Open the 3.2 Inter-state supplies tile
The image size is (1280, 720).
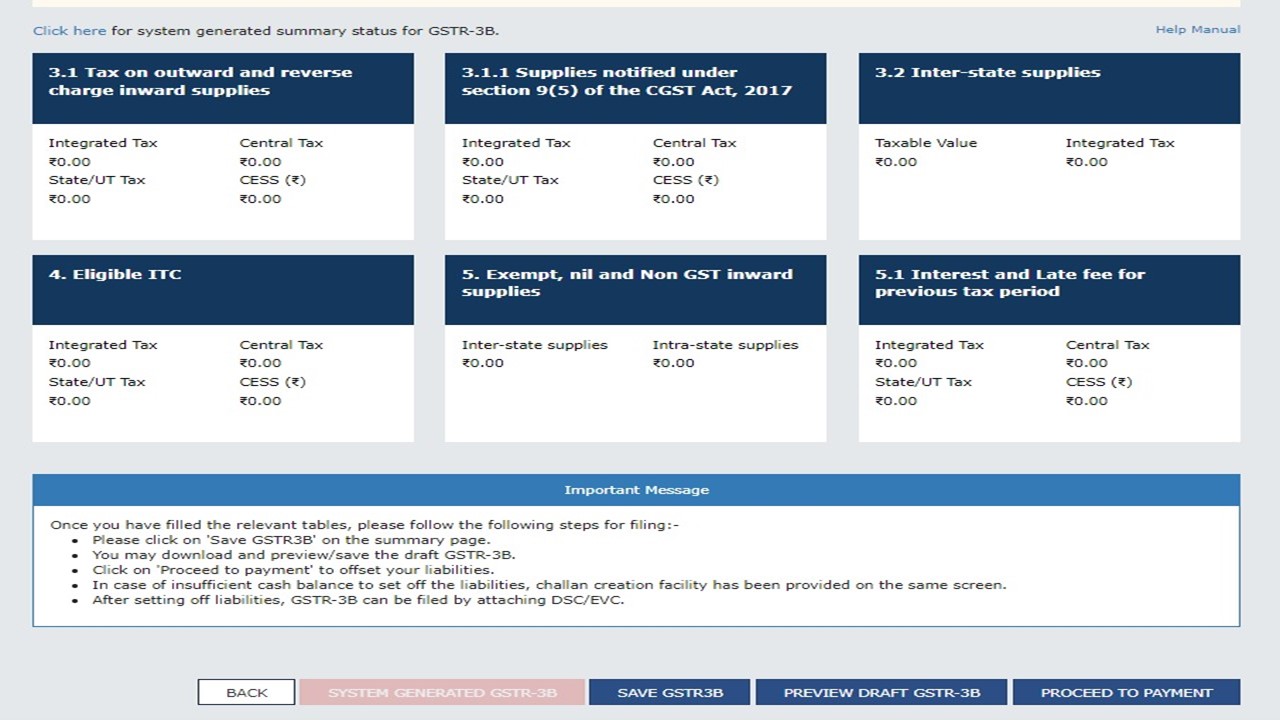1050,146
